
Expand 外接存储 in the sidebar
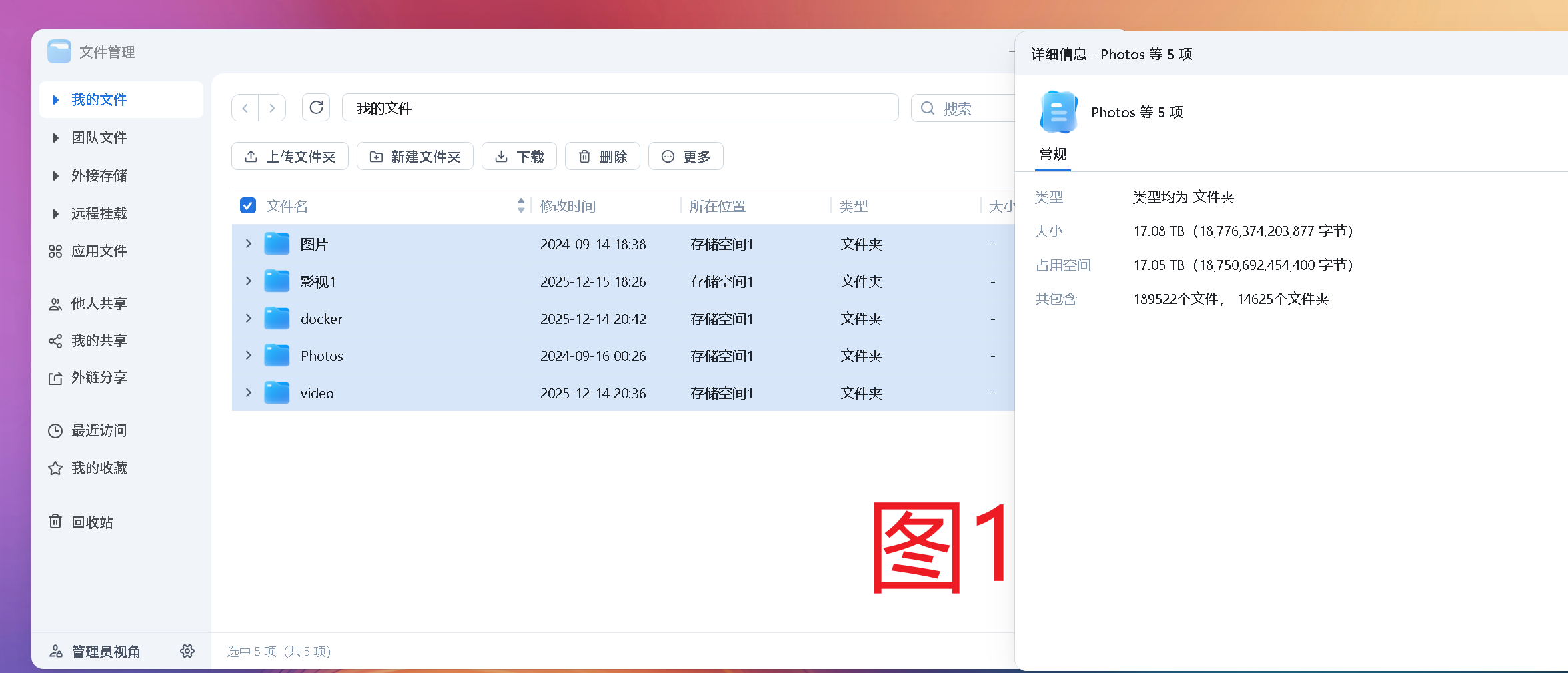coord(56,176)
